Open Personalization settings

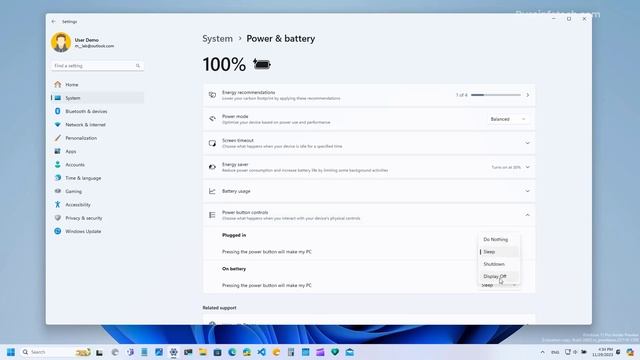pyautogui.click(x=97, y=138)
